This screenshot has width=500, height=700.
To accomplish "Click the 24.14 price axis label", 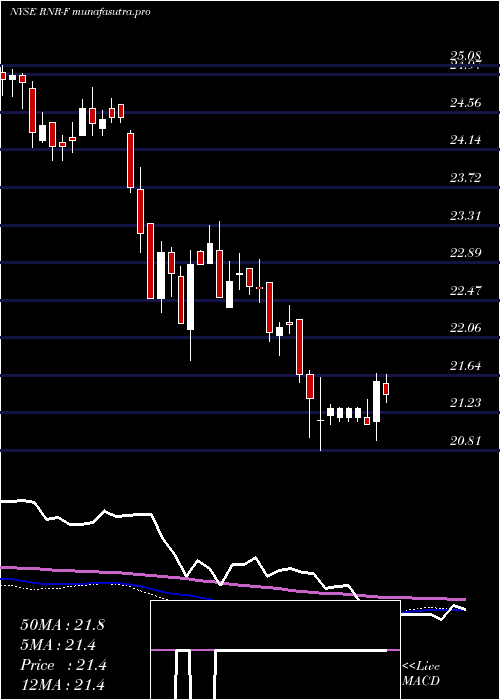I will (x=466, y=141).
